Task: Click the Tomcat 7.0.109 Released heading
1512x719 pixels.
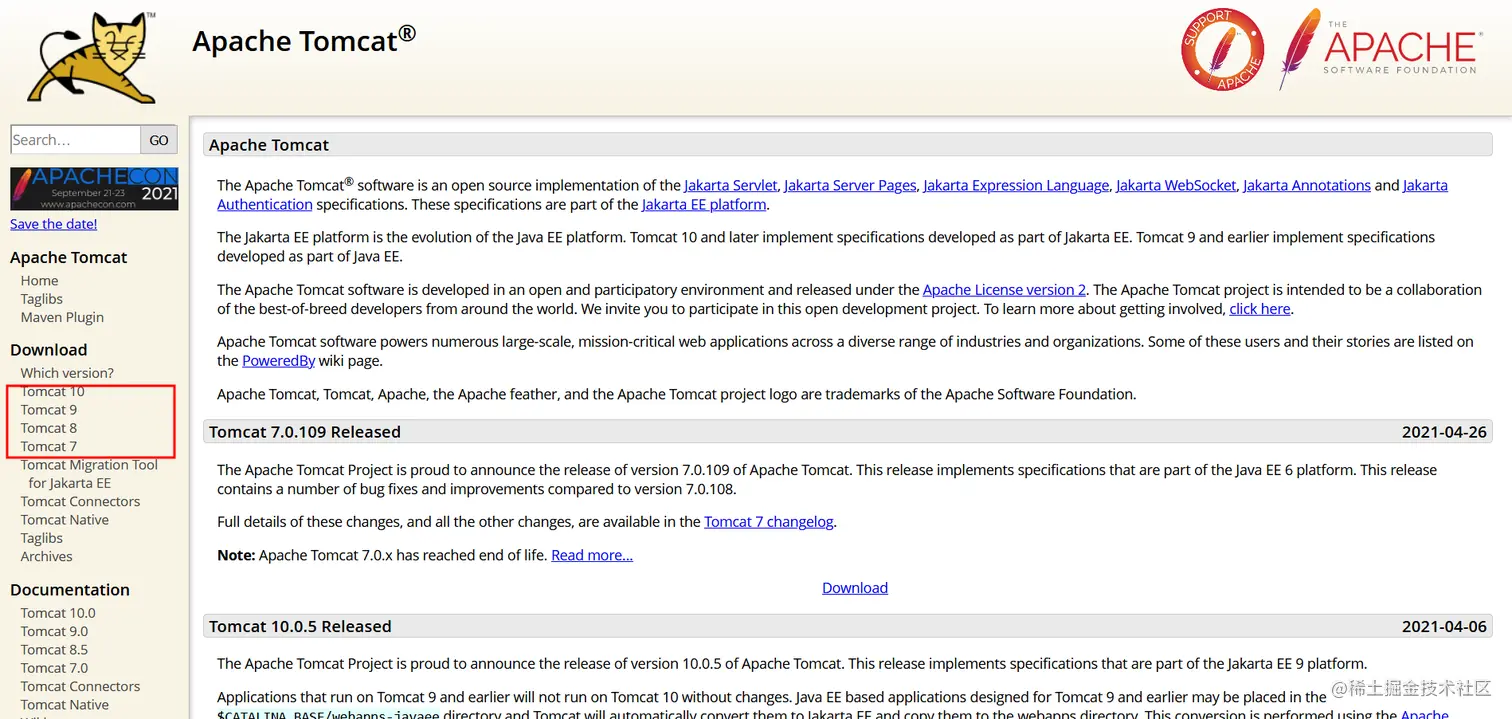Action: click(x=305, y=432)
